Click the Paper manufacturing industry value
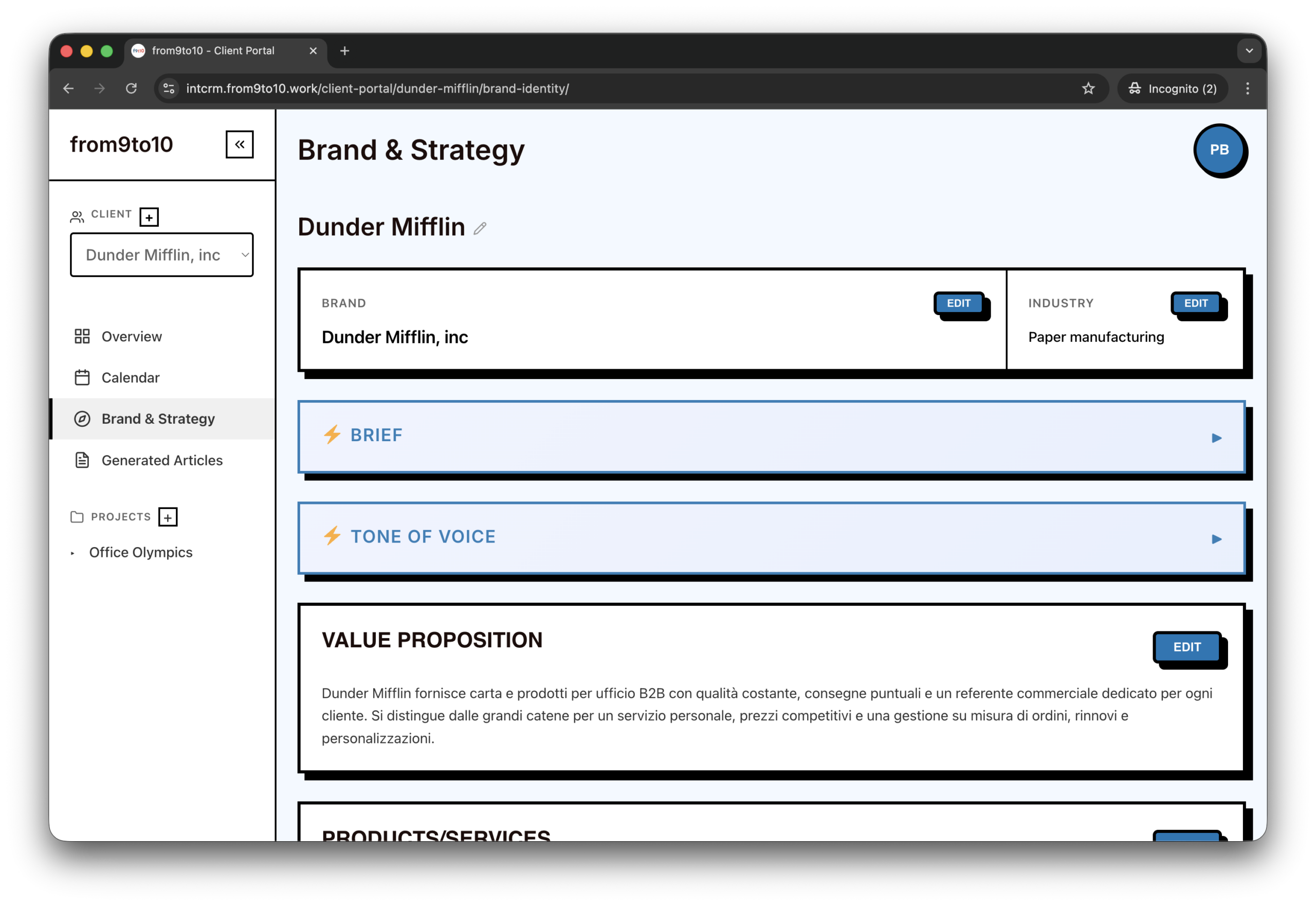Screen dimensions: 1316x906 tap(1096, 337)
